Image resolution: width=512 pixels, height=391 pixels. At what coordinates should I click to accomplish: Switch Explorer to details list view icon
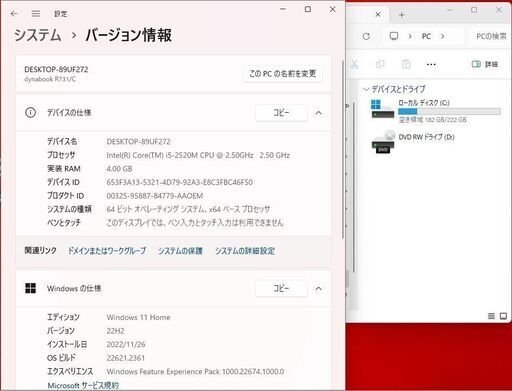point(491,316)
